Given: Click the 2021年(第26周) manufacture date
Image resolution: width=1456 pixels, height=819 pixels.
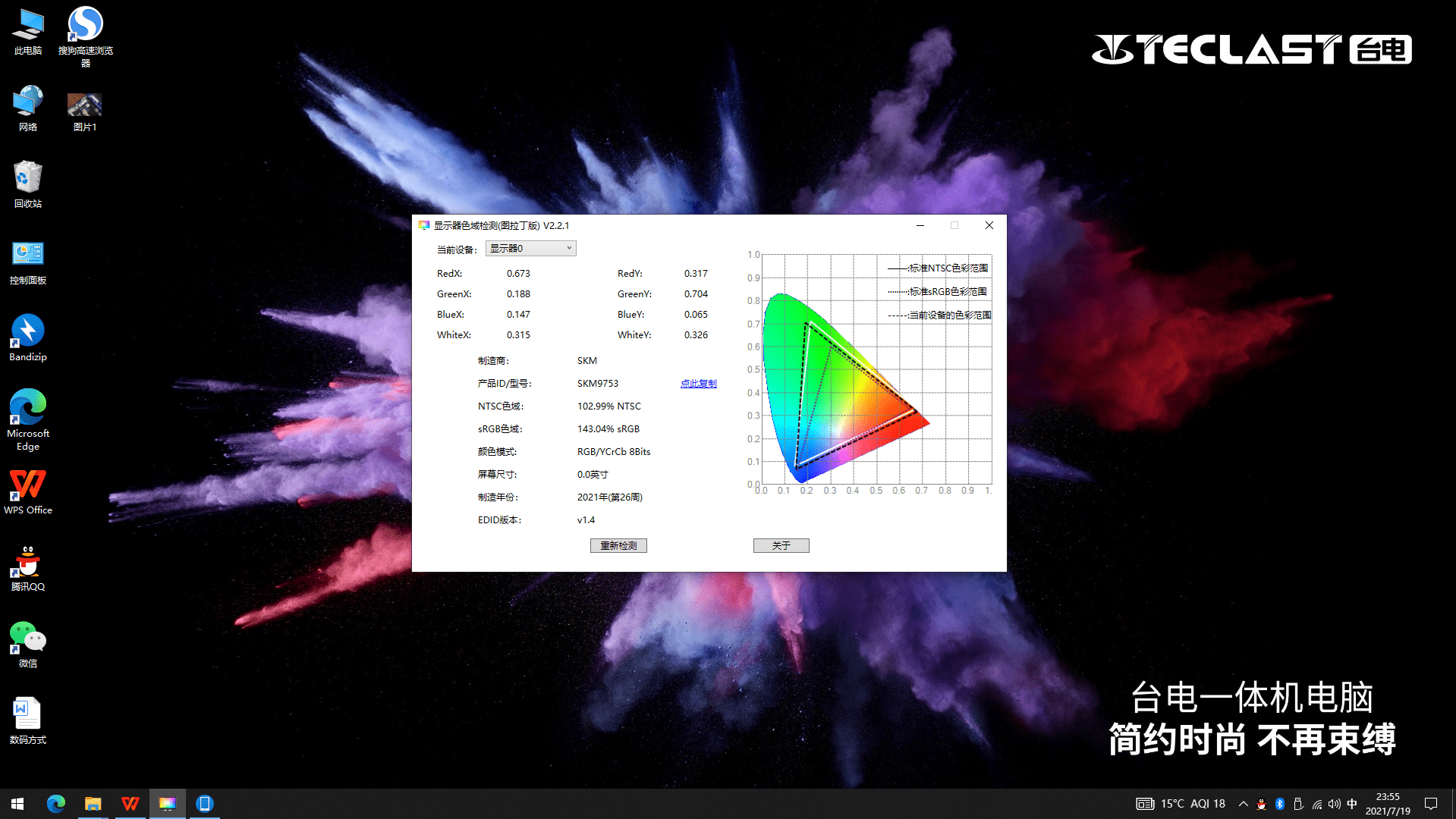Looking at the screenshot, I should 610,497.
